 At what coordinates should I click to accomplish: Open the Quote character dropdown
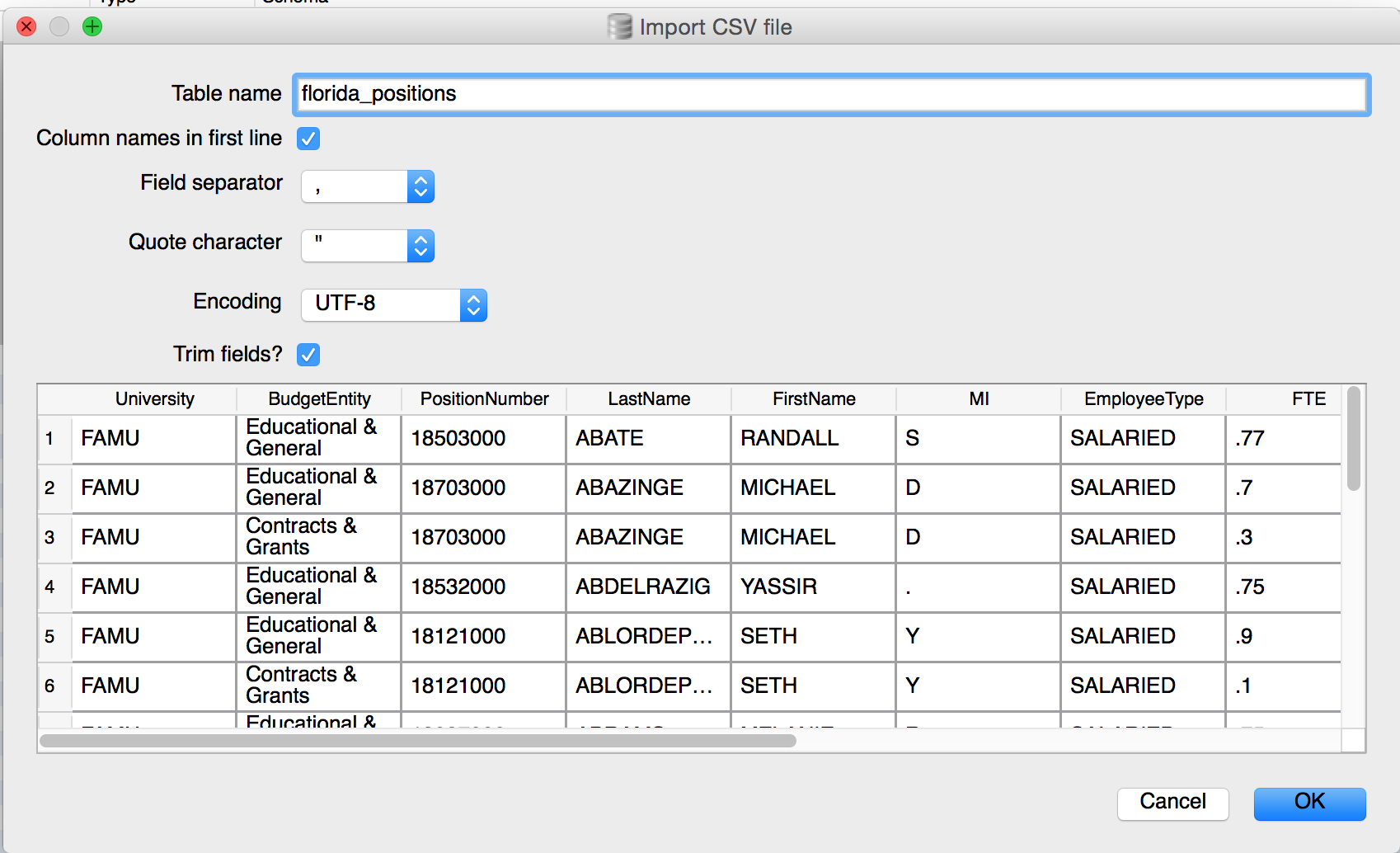368,246
